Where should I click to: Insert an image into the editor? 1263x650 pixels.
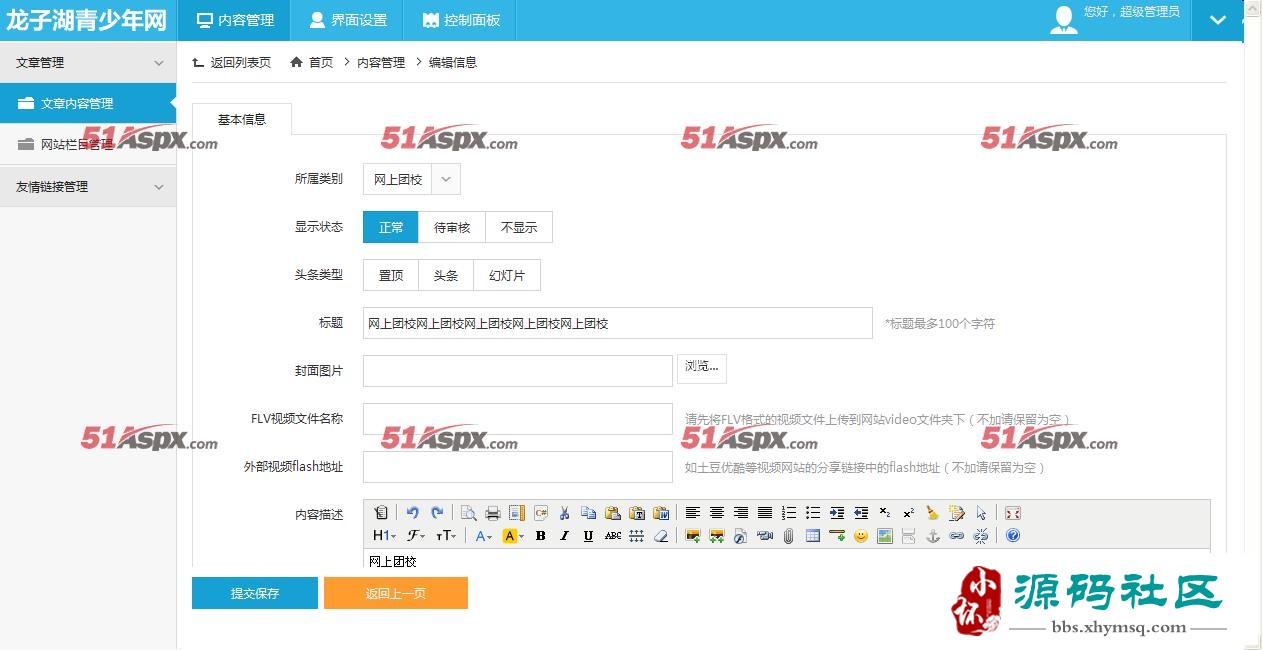click(x=693, y=536)
